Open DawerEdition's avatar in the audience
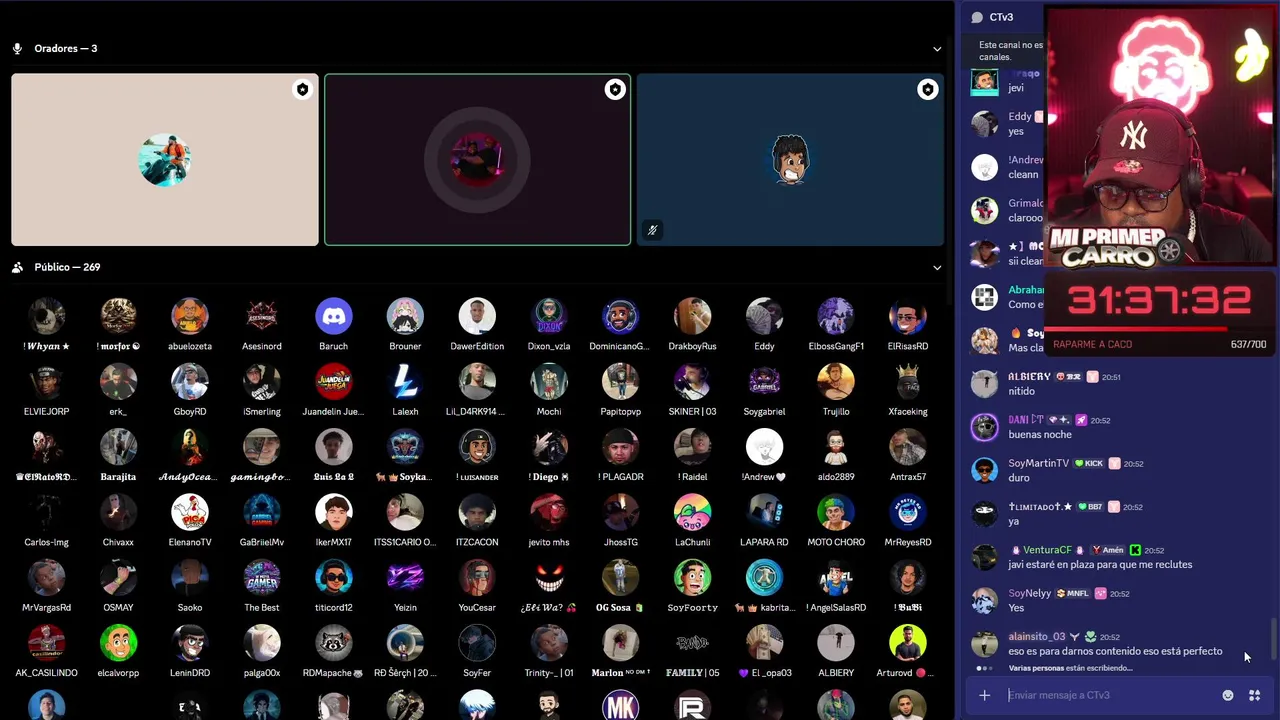The width and height of the screenshot is (1280, 720). [477, 316]
